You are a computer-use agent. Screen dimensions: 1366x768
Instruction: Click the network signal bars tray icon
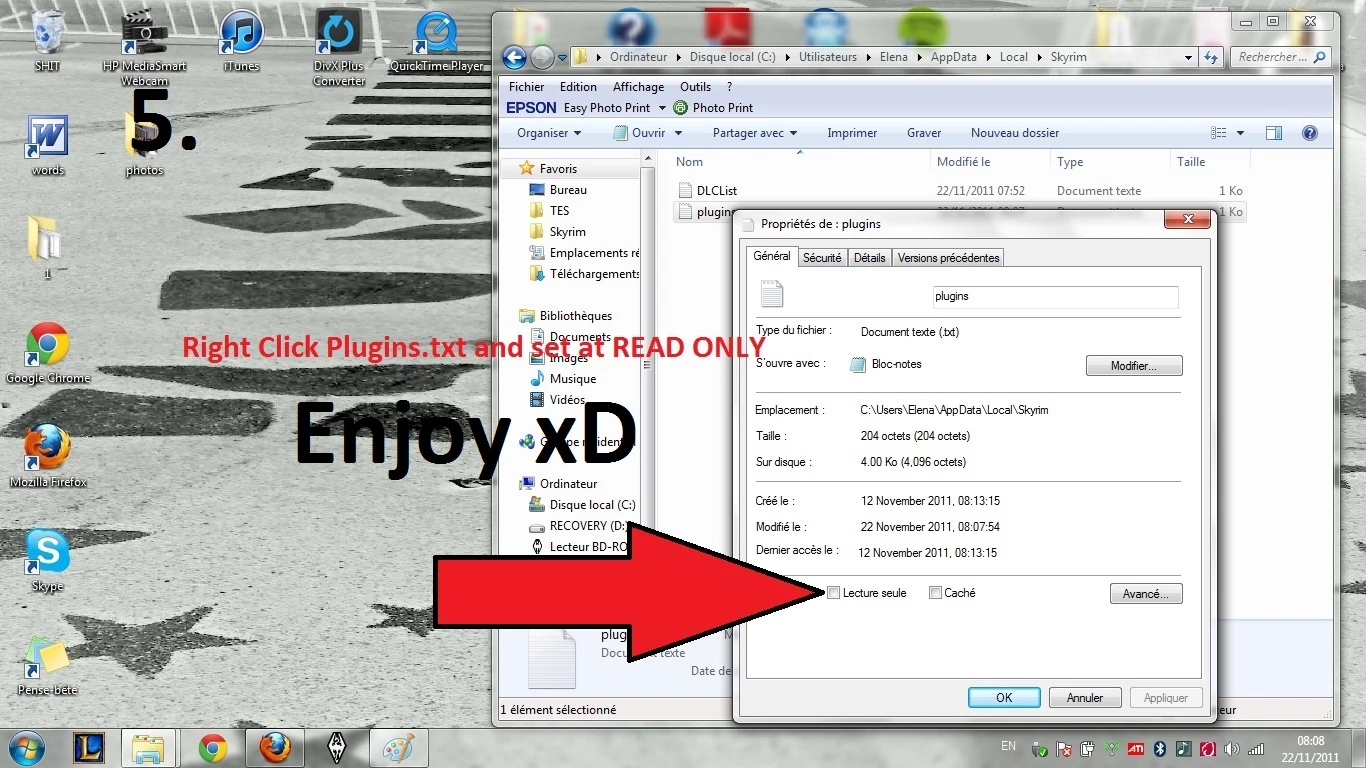tap(1256, 749)
